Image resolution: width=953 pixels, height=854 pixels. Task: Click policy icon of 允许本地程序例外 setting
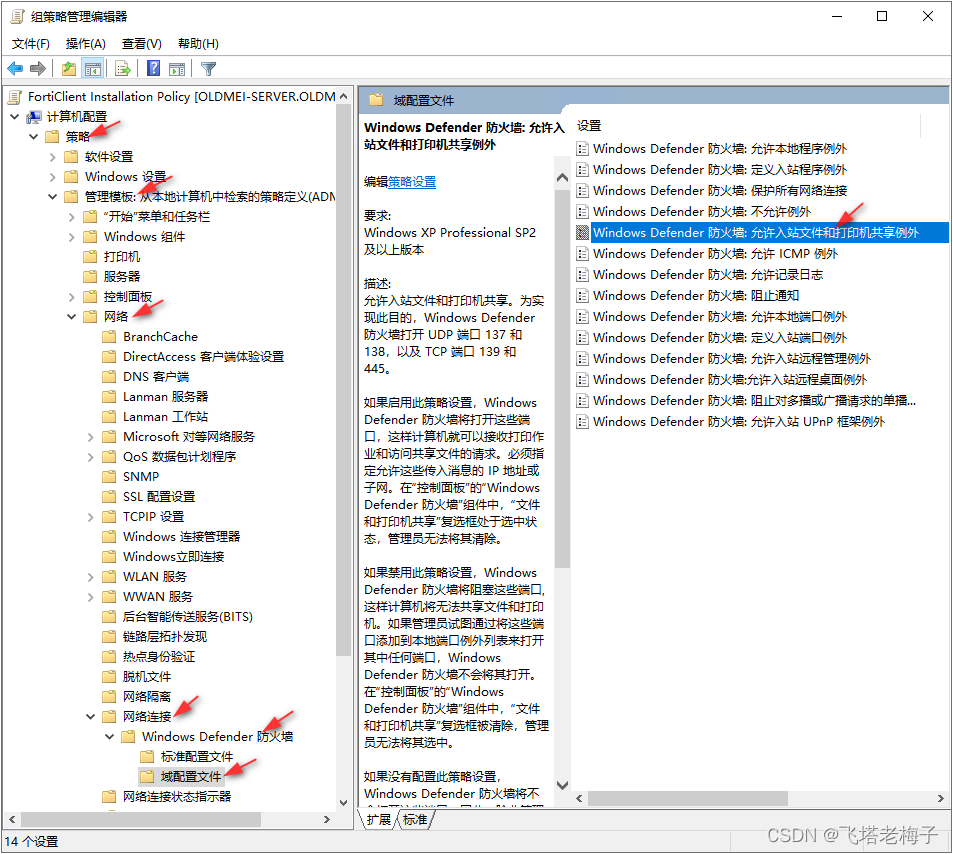(x=582, y=149)
